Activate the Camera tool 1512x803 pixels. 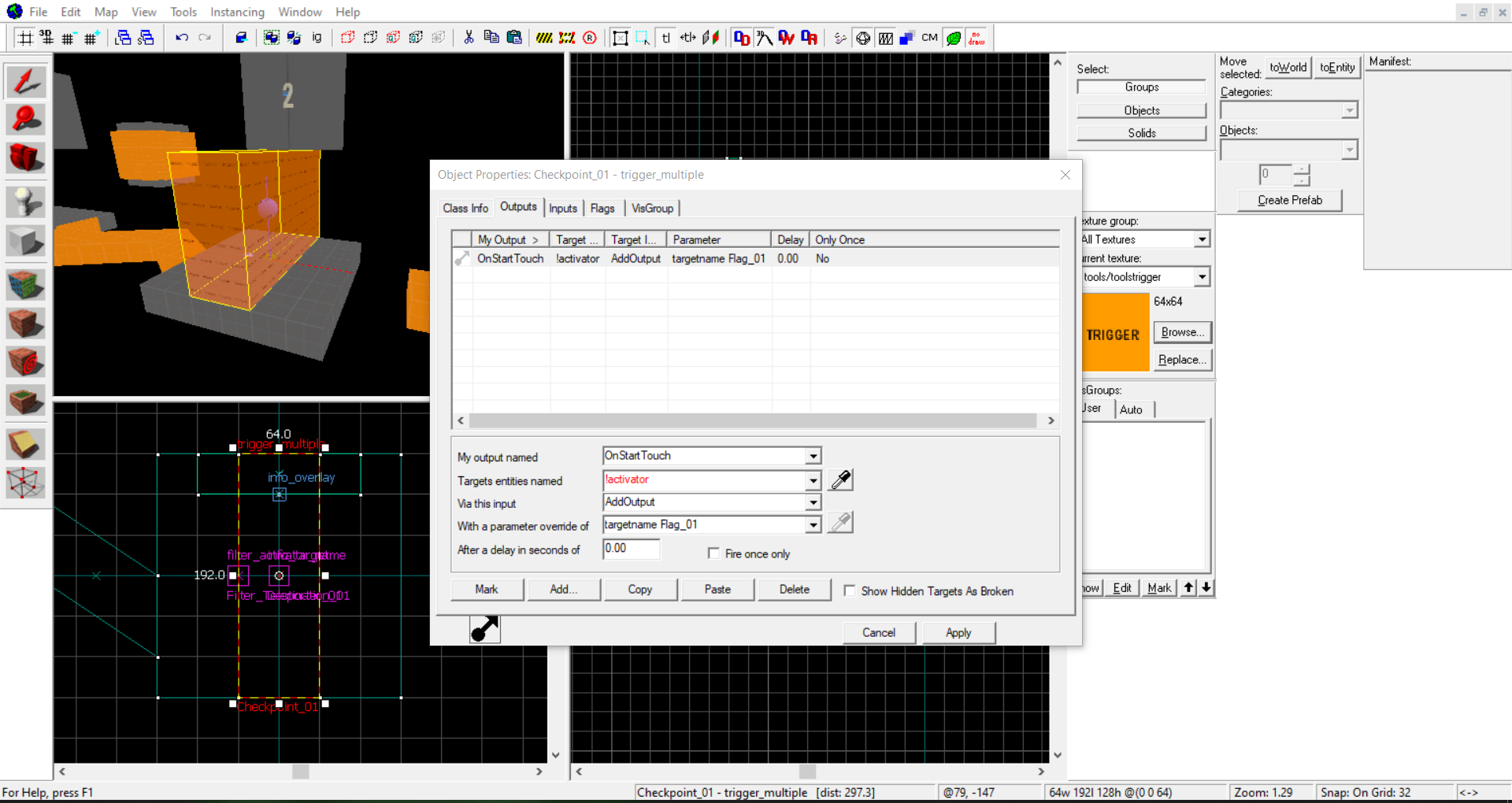pos(26,158)
